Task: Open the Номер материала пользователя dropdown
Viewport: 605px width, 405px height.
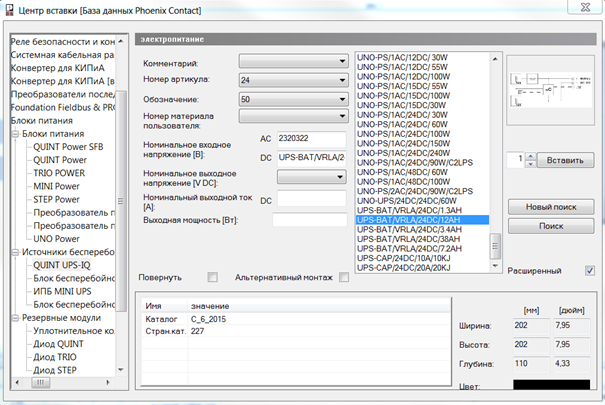Action: pyautogui.click(x=293, y=116)
